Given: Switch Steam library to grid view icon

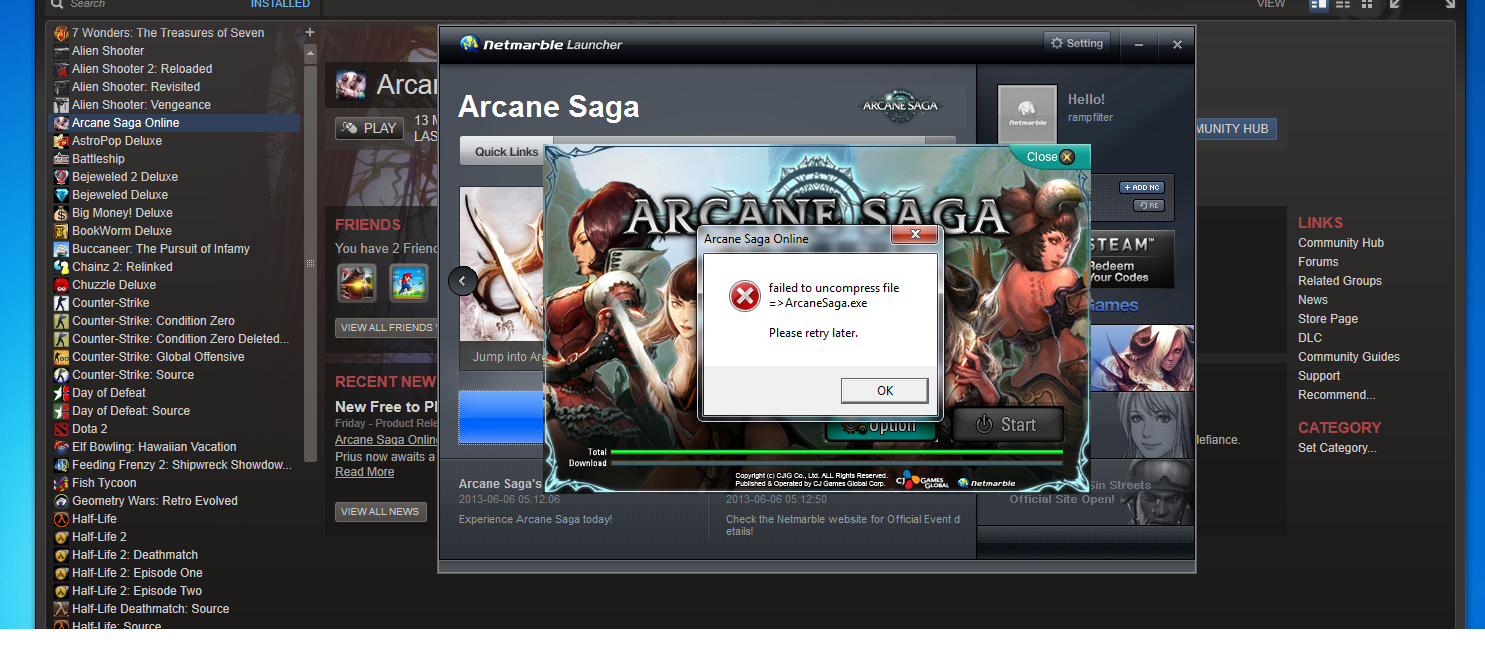Looking at the screenshot, I should point(1367,4).
